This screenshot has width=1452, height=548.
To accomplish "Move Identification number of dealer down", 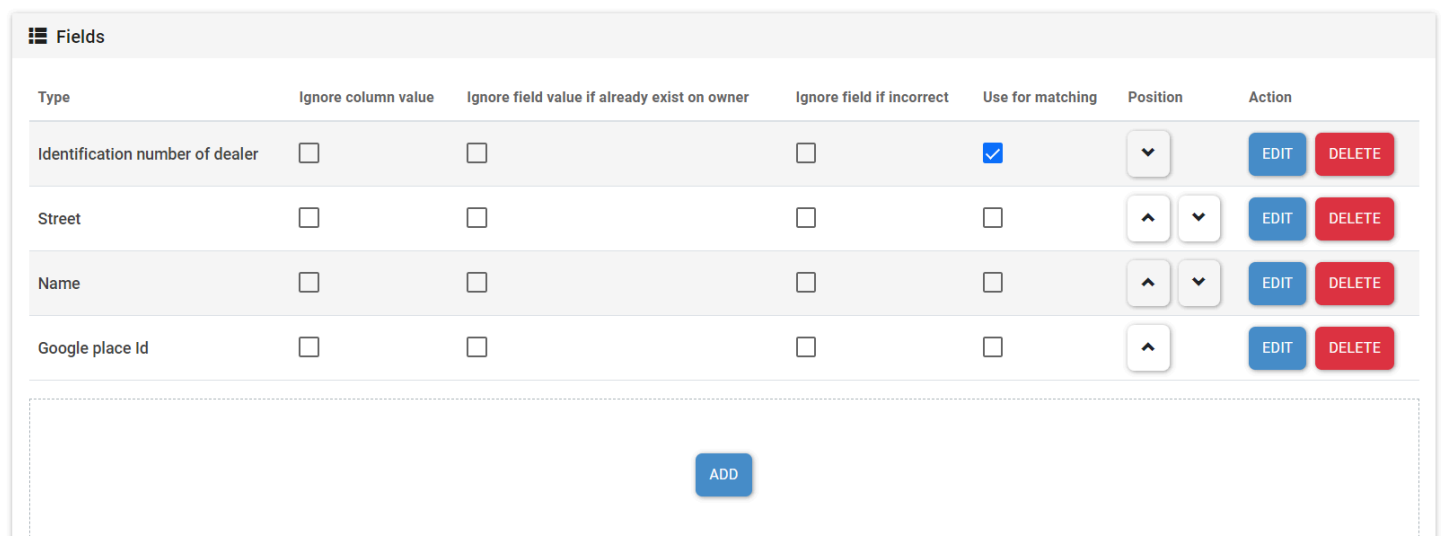I will 1148,154.
